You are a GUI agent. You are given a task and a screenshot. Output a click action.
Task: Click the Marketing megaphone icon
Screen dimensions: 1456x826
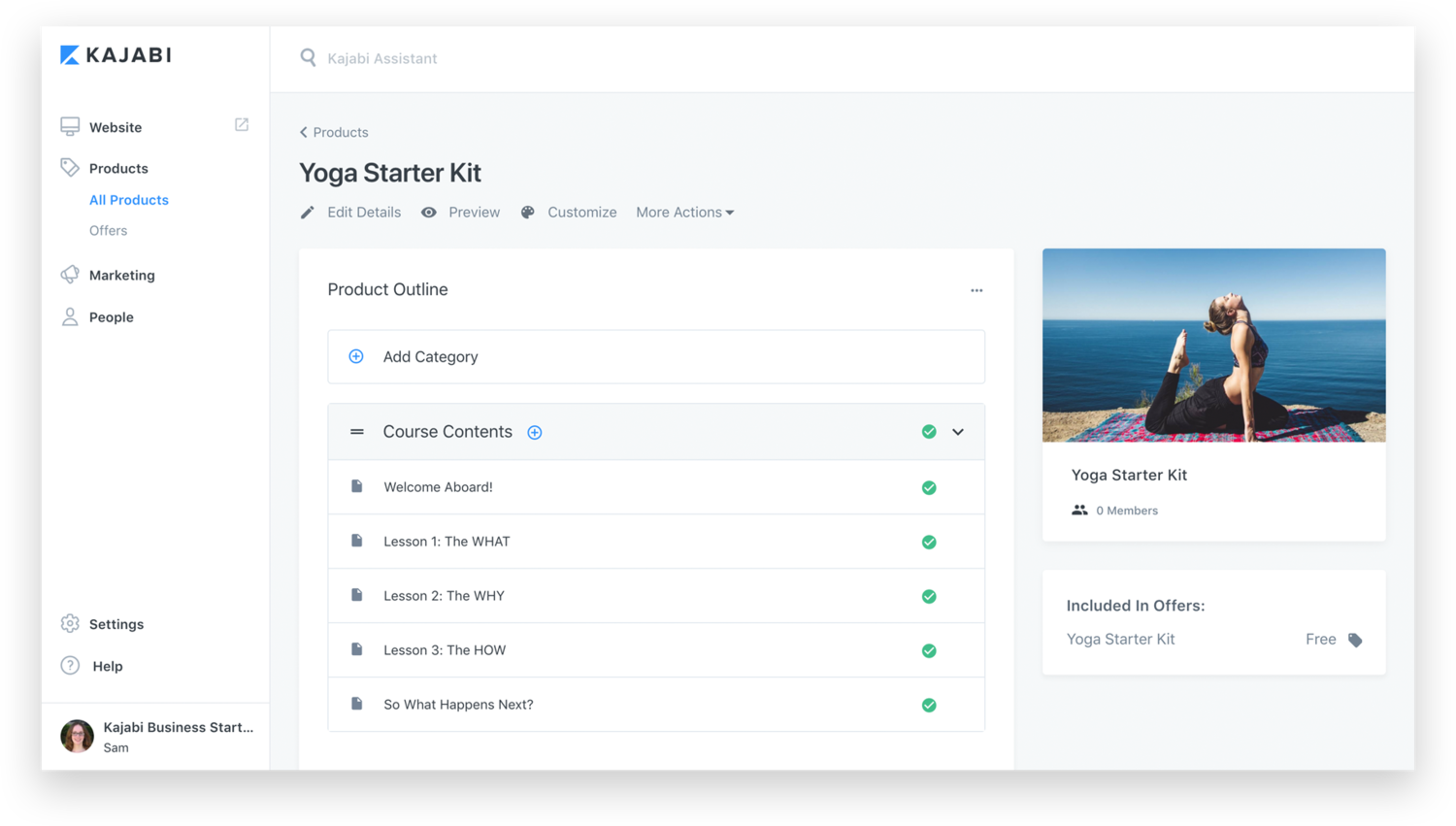(70, 275)
